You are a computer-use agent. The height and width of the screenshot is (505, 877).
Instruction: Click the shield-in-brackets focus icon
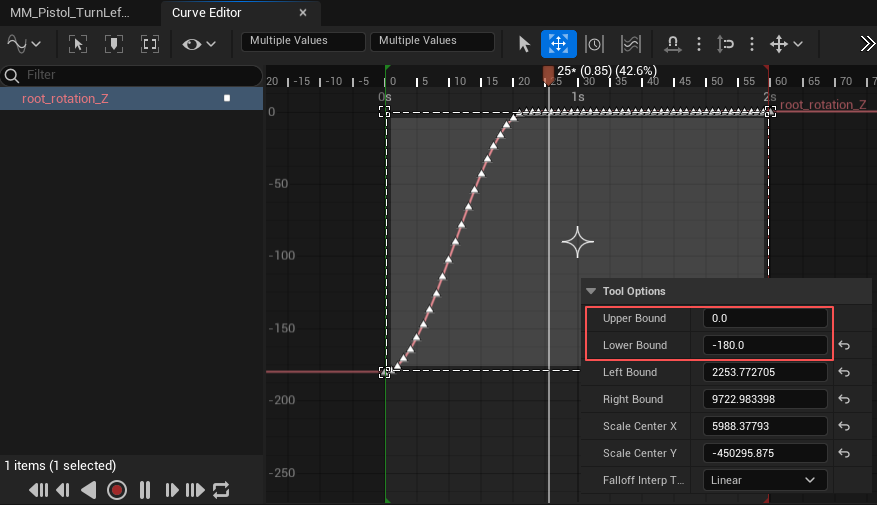click(114, 44)
